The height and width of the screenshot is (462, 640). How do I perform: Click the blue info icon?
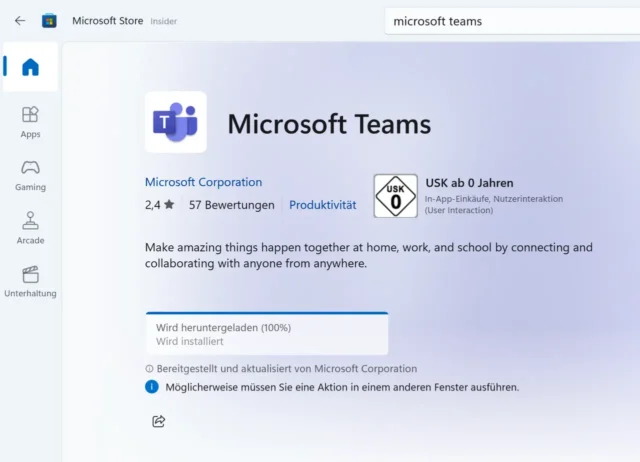coord(151,386)
